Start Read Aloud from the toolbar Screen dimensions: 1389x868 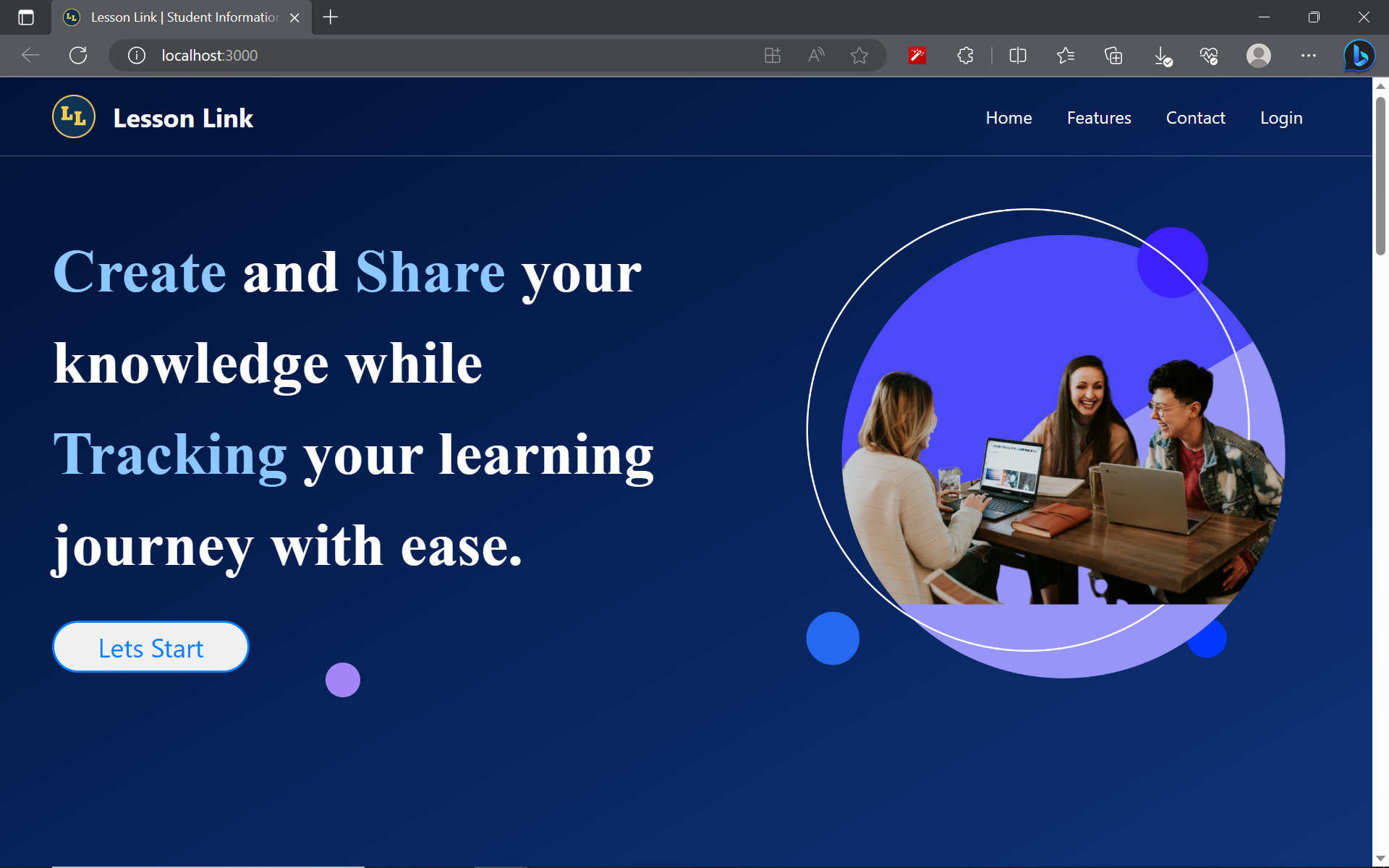point(815,55)
